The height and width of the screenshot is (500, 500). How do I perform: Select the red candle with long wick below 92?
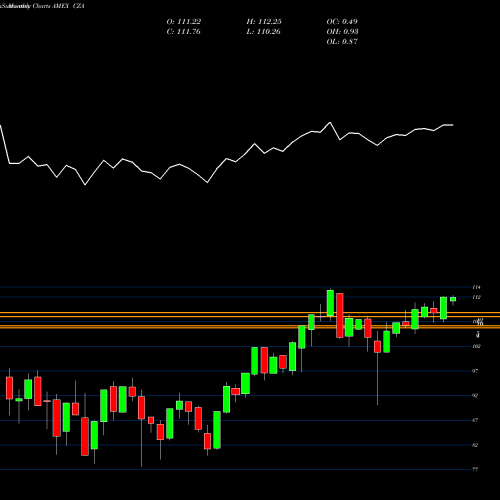point(377,347)
